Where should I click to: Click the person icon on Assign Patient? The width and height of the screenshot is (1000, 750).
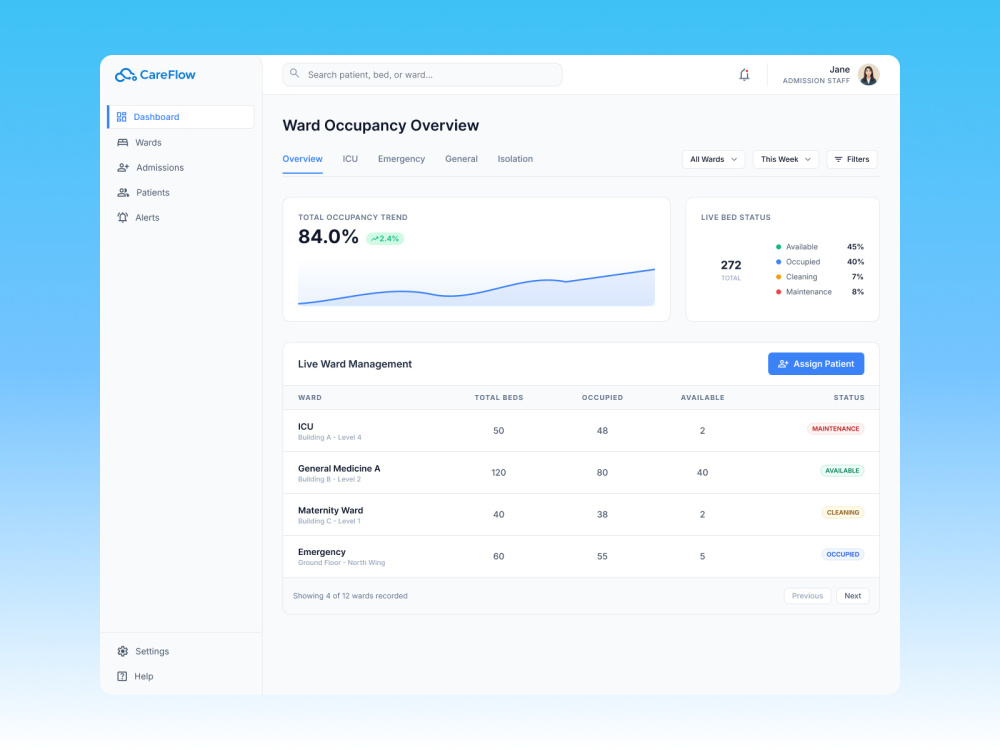(783, 364)
